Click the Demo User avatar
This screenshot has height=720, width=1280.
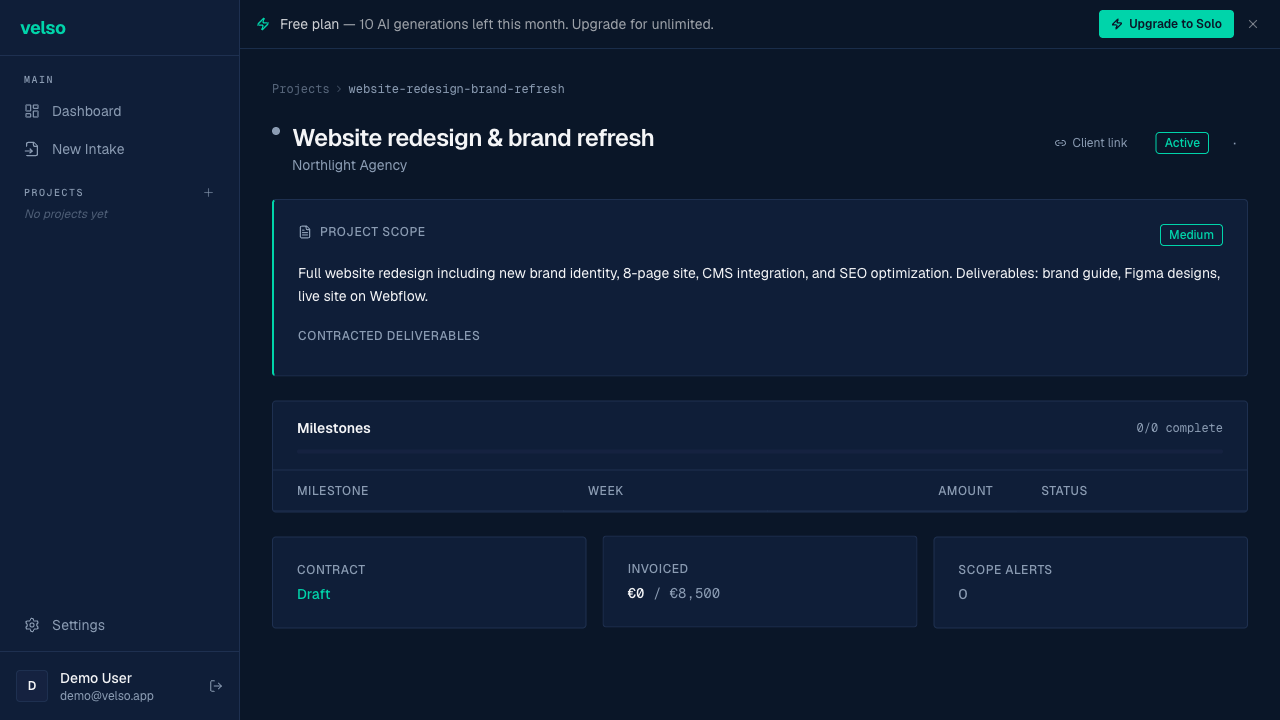pyautogui.click(x=31, y=685)
